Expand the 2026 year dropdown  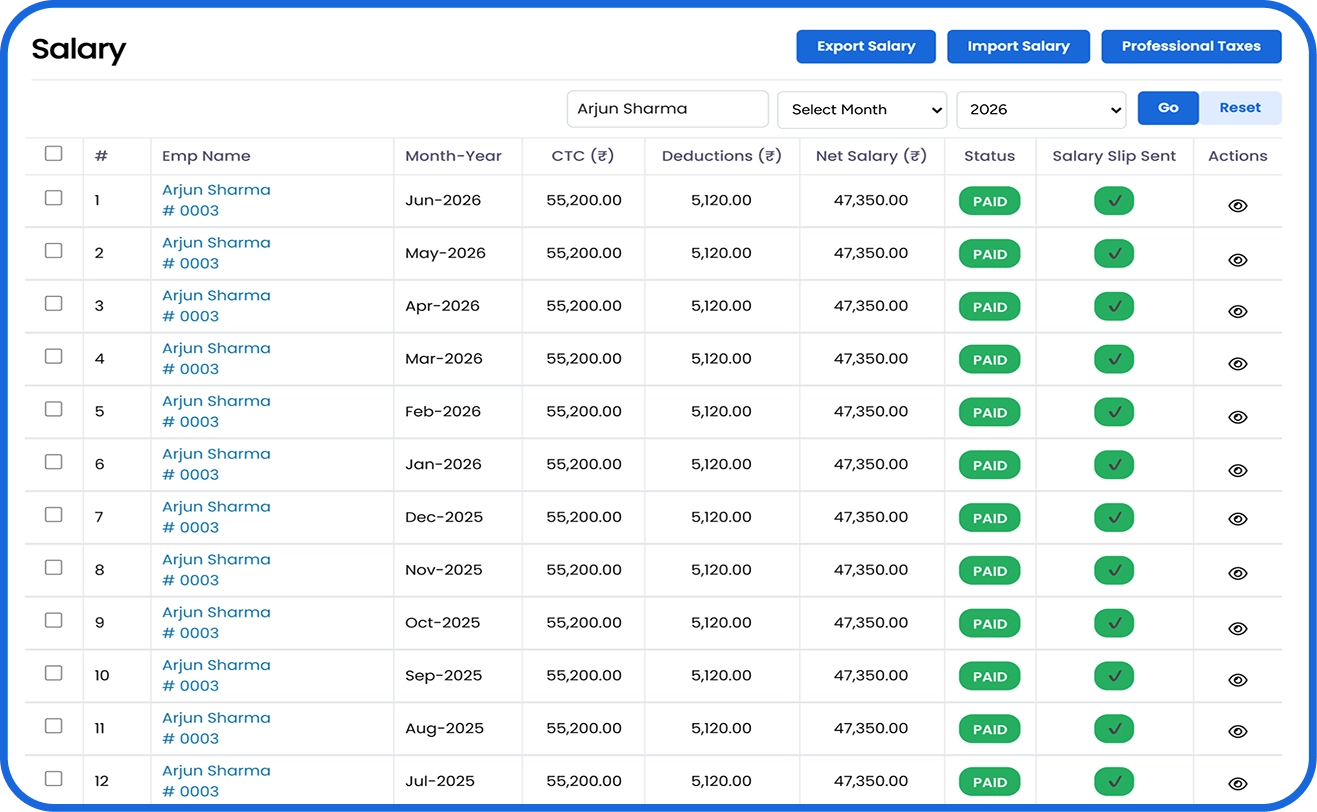pos(1041,110)
